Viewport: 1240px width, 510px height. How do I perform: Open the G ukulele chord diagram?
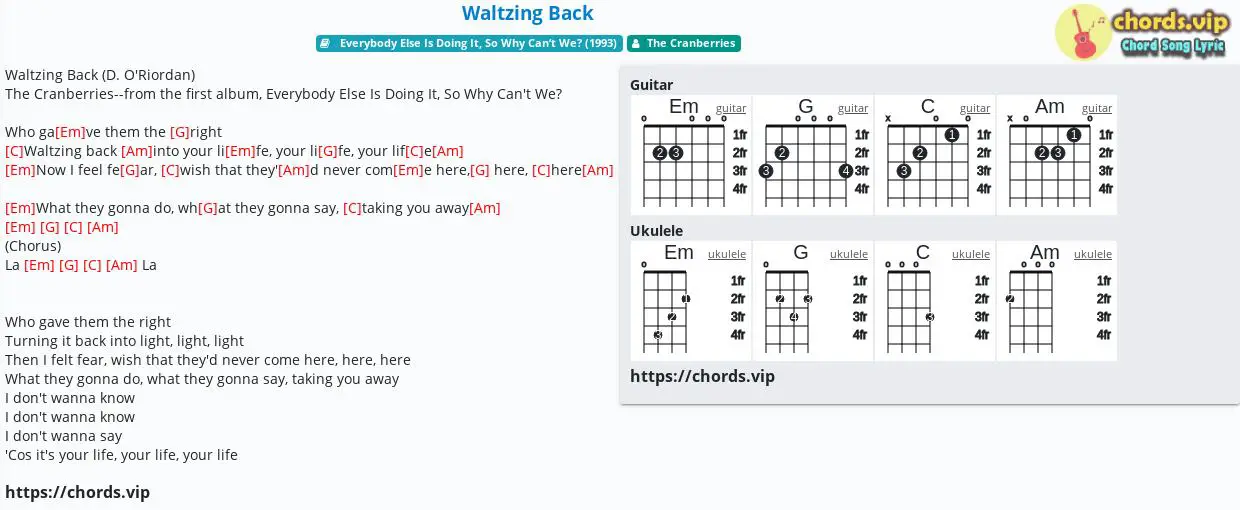pyautogui.click(x=813, y=301)
